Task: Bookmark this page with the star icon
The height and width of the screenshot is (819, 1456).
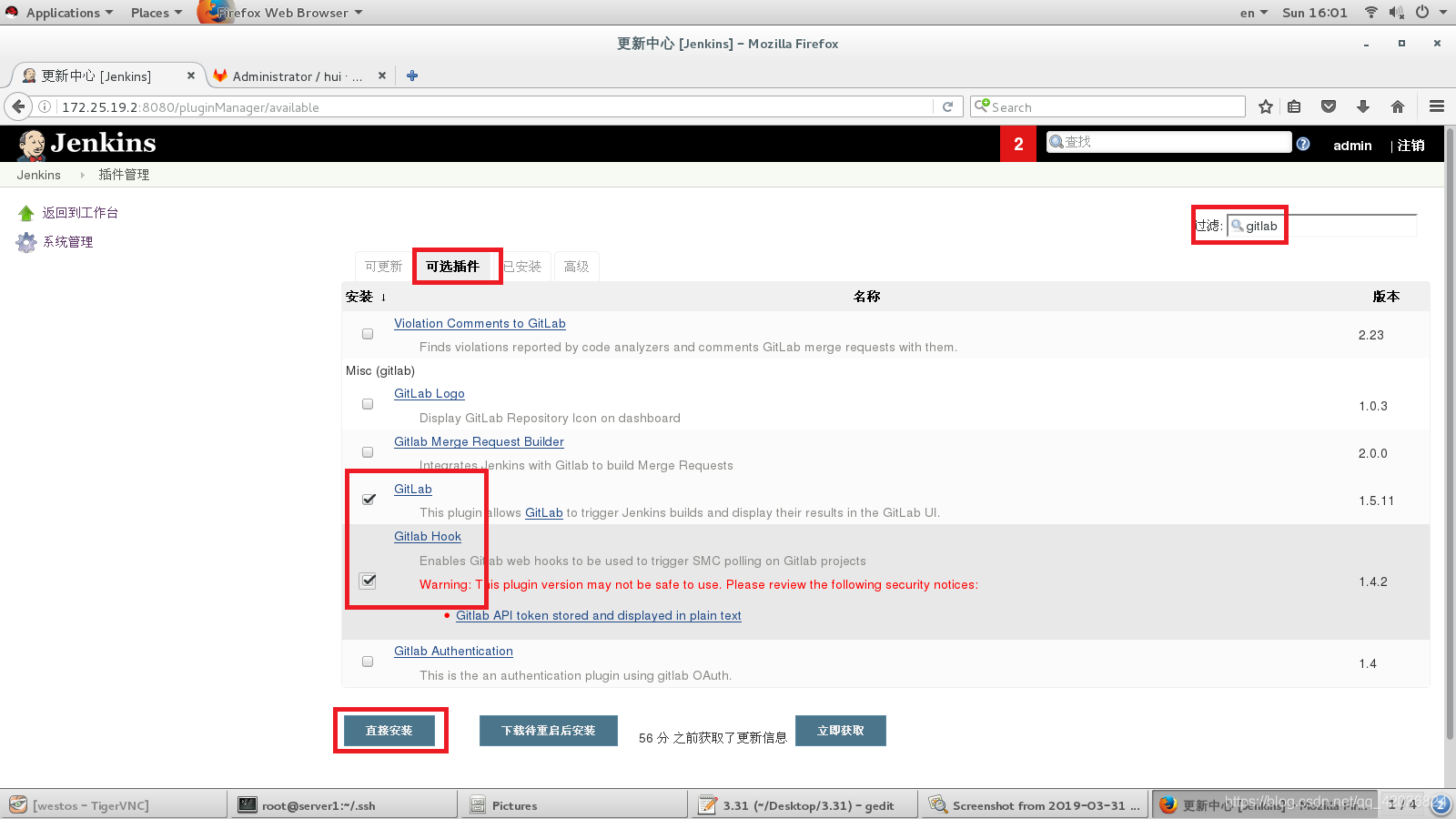Action: click(1265, 106)
